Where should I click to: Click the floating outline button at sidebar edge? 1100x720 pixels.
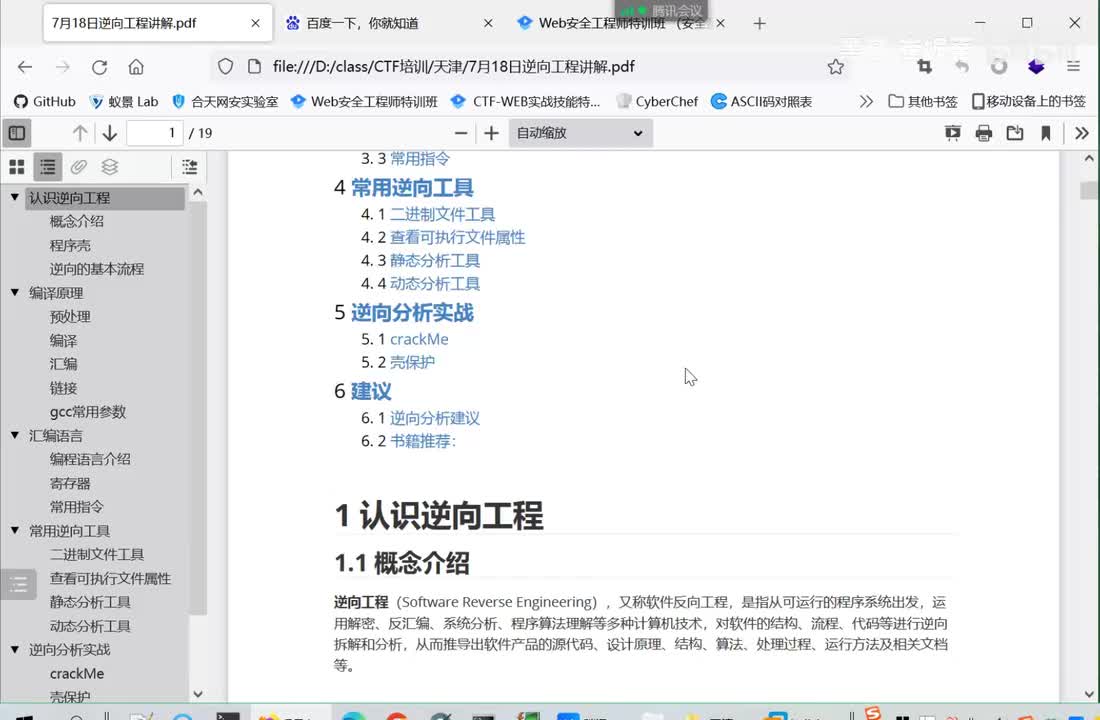[x=19, y=583]
